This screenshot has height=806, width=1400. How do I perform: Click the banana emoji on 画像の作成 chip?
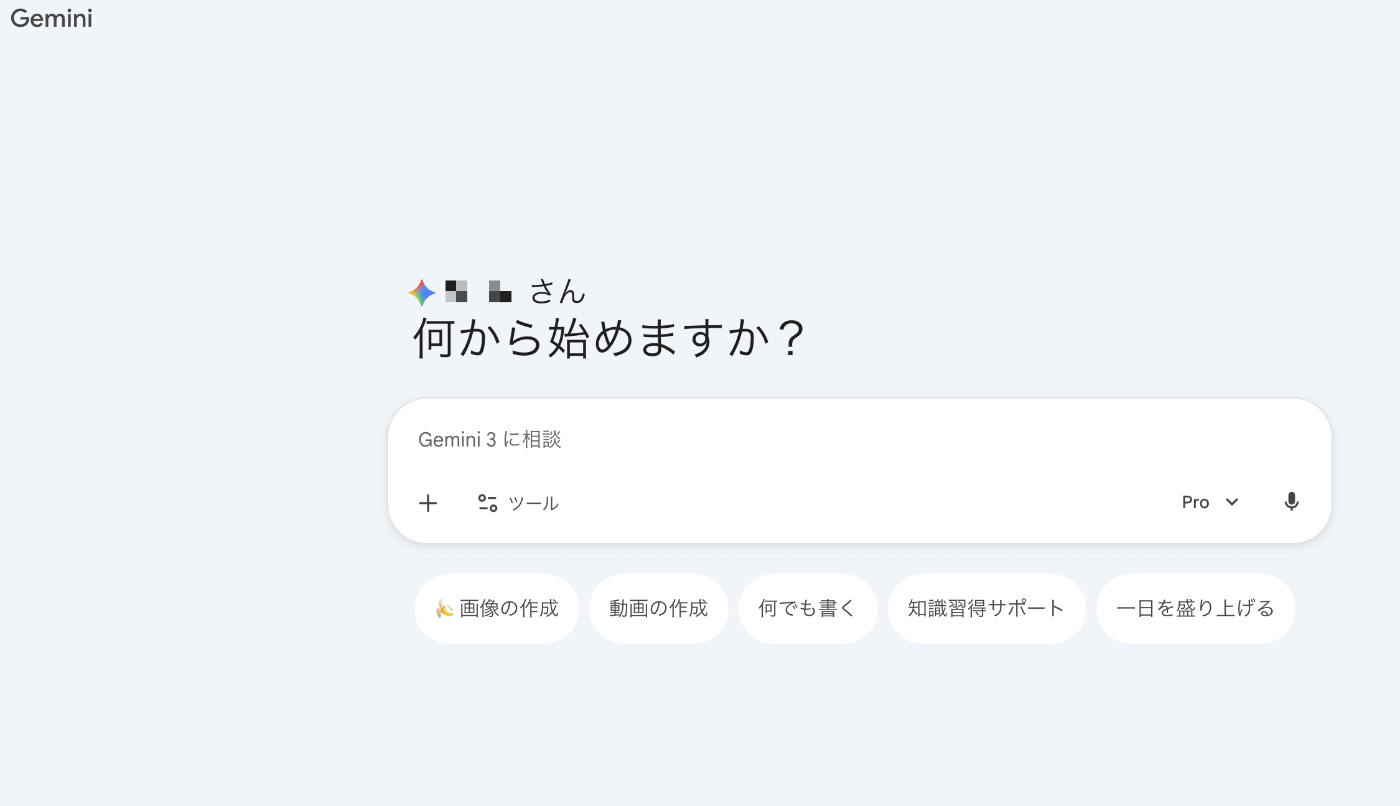coord(445,608)
